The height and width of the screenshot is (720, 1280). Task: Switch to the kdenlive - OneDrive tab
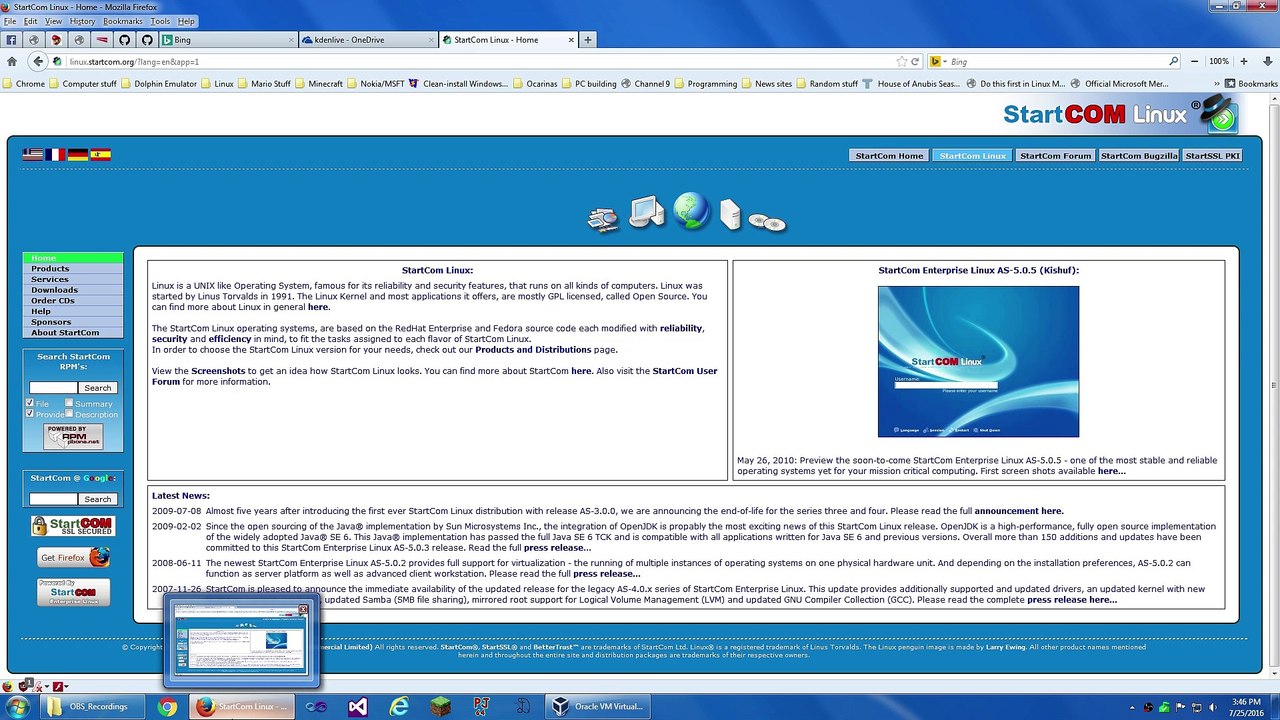[x=366, y=40]
